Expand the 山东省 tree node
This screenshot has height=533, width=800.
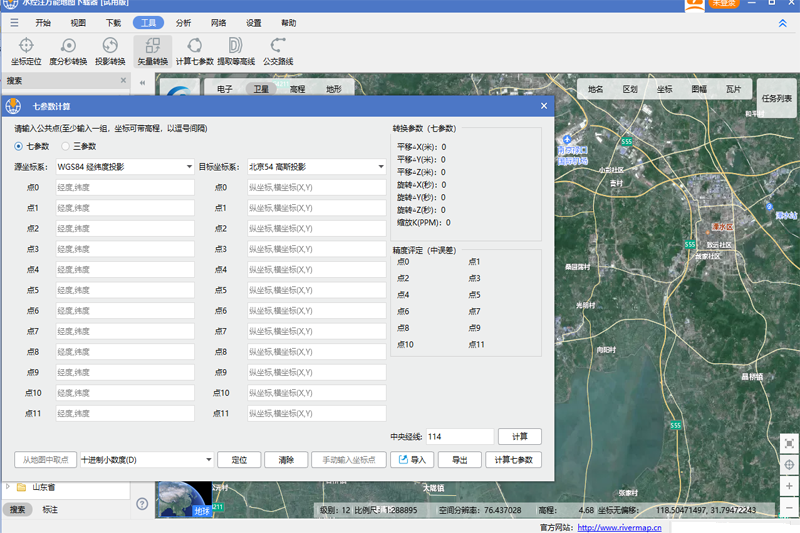[8, 487]
